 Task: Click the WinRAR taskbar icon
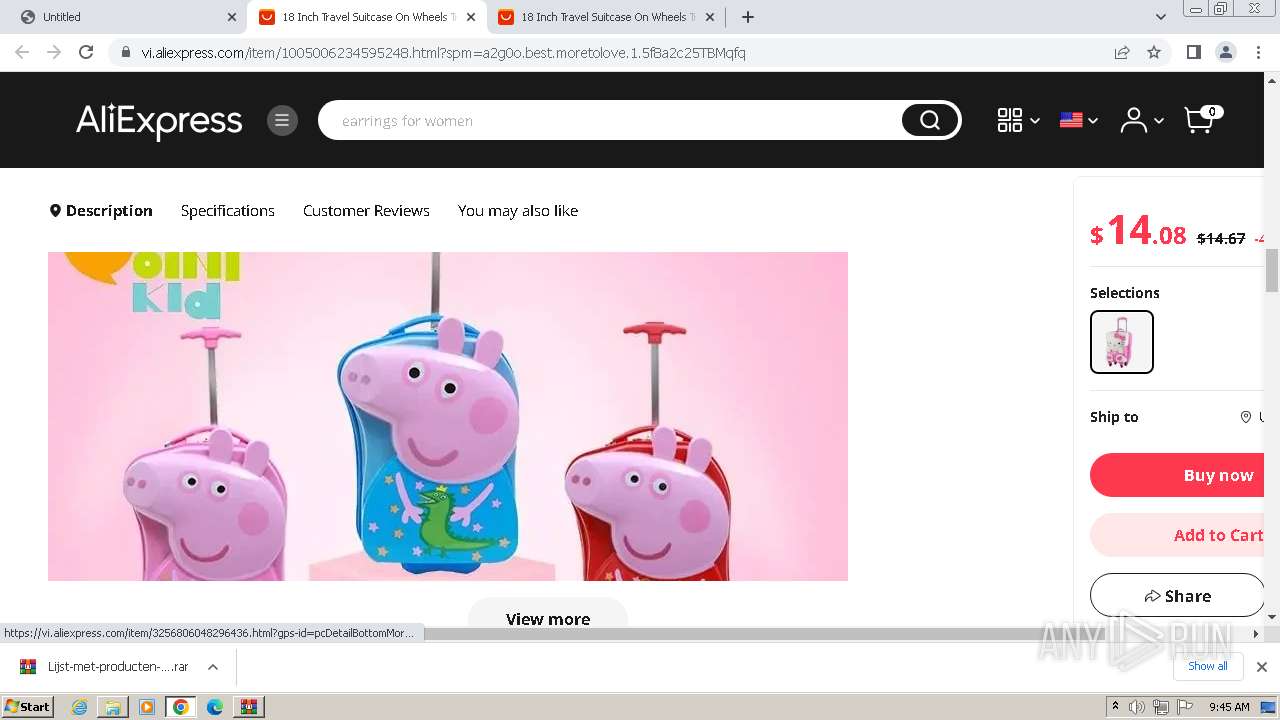249,707
